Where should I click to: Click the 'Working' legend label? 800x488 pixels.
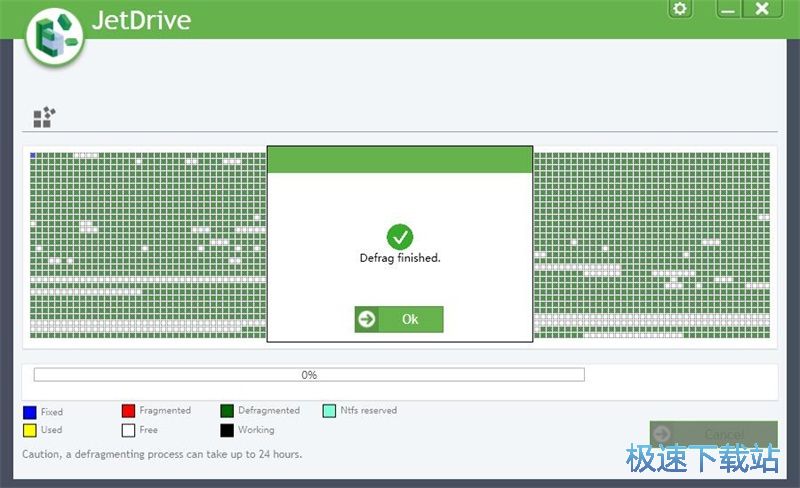coord(256,430)
